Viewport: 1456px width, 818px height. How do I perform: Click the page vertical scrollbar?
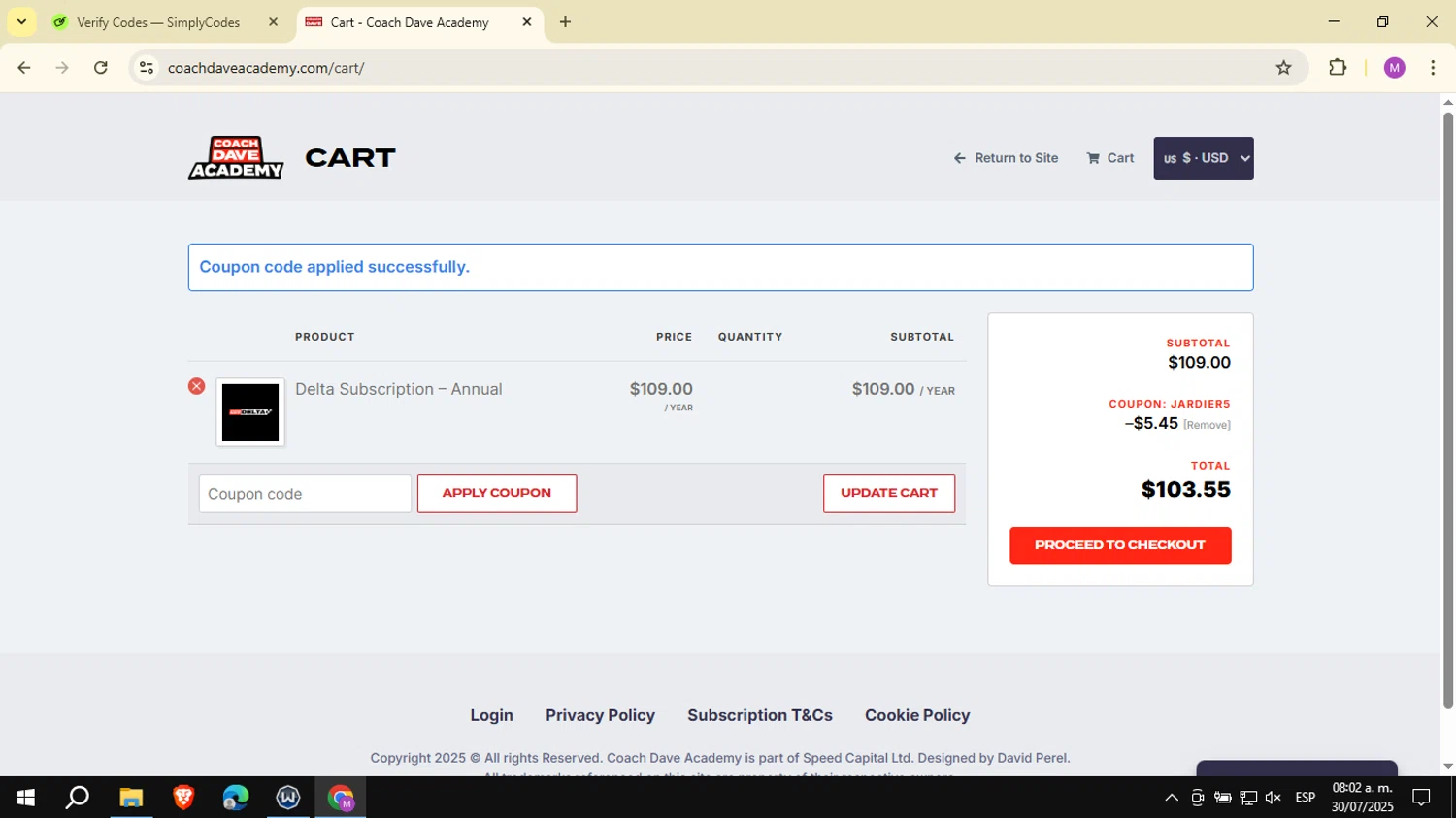pyautogui.click(x=1448, y=409)
